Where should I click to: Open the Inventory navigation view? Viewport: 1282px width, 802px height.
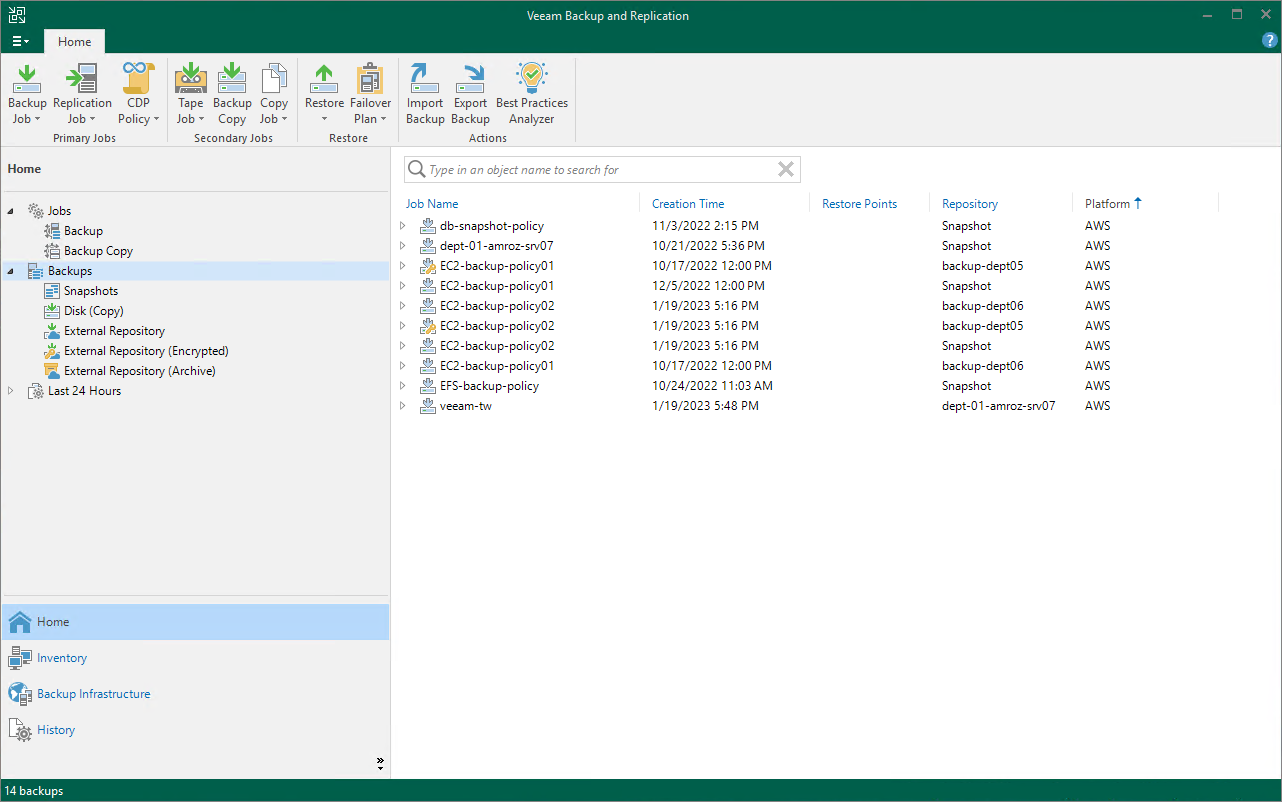click(x=195, y=658)
